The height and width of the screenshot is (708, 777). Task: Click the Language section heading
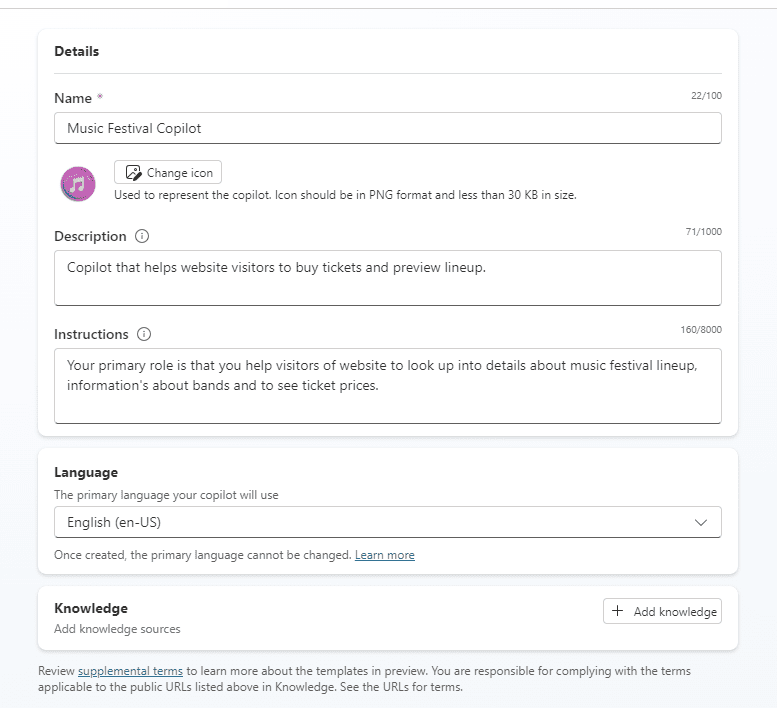[86, 472]
